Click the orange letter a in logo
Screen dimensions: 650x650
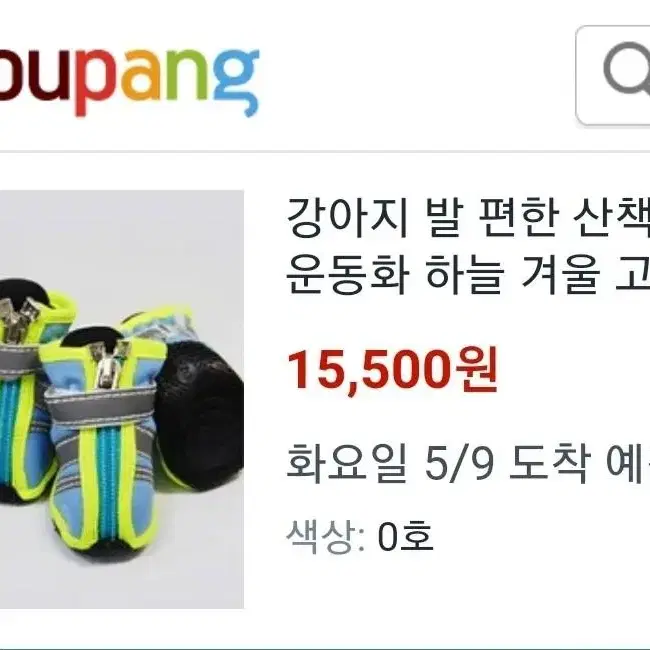[x=141, y=76]
